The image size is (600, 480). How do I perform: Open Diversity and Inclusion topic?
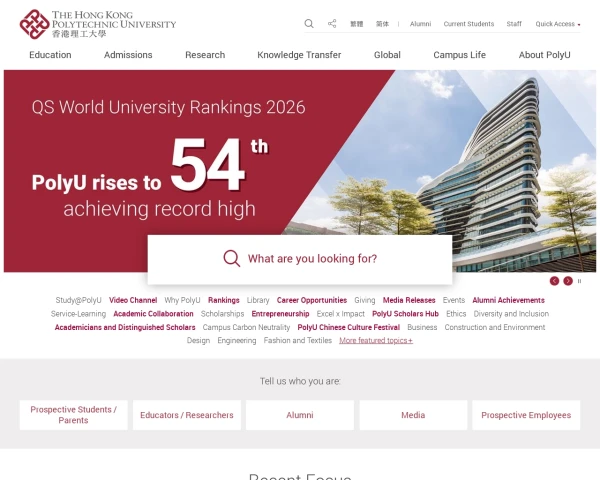(x=511, y=314)
